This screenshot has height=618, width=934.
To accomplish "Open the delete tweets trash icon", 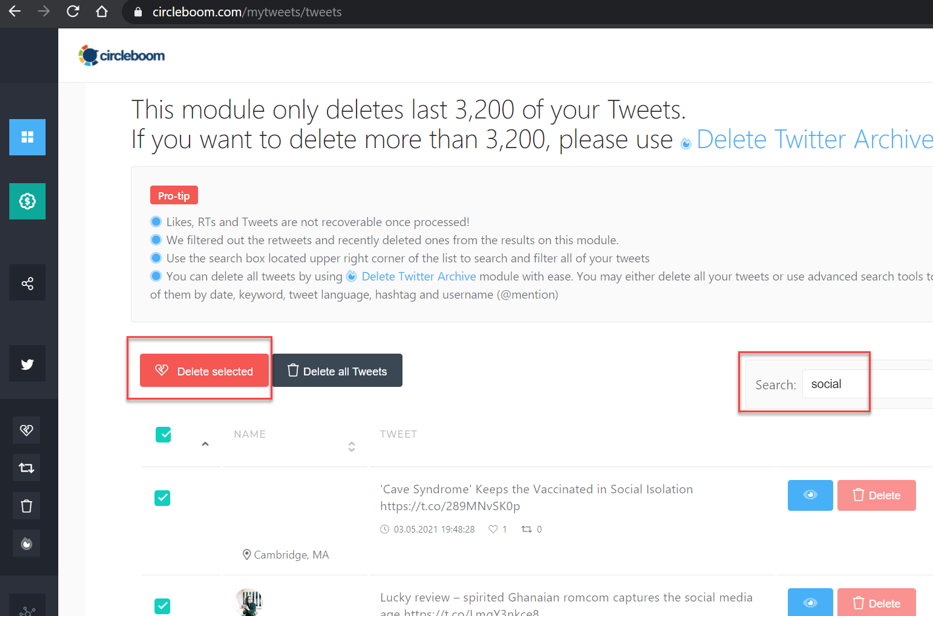I will [x=27, y=506].
